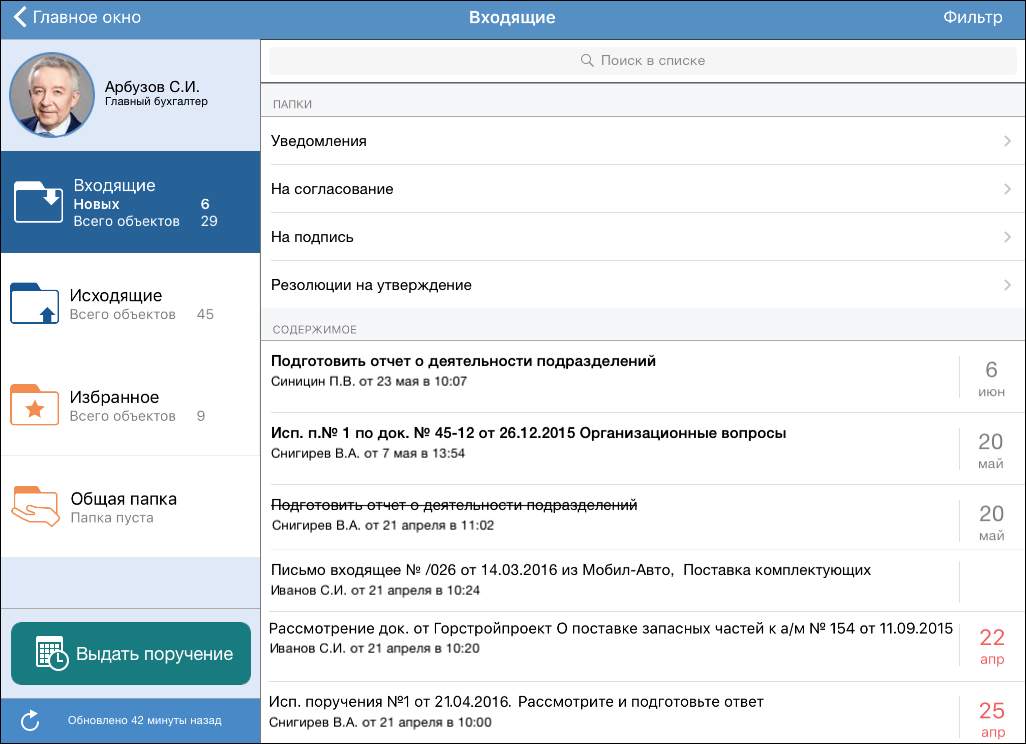Open the Избранное star folder icon

click(35, 405)
